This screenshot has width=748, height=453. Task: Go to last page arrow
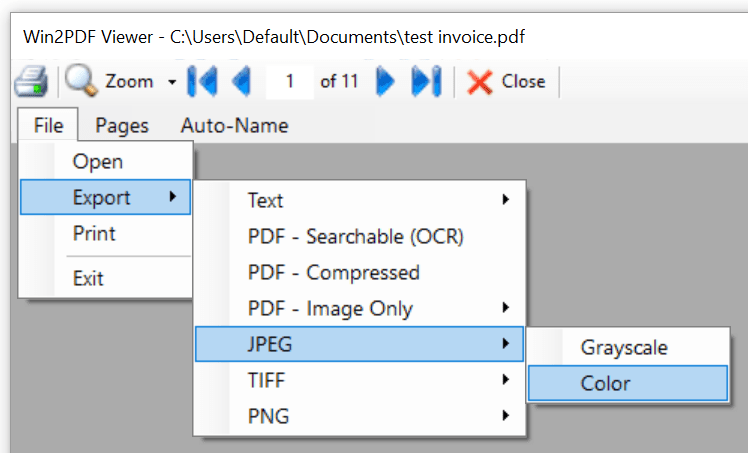426,82
